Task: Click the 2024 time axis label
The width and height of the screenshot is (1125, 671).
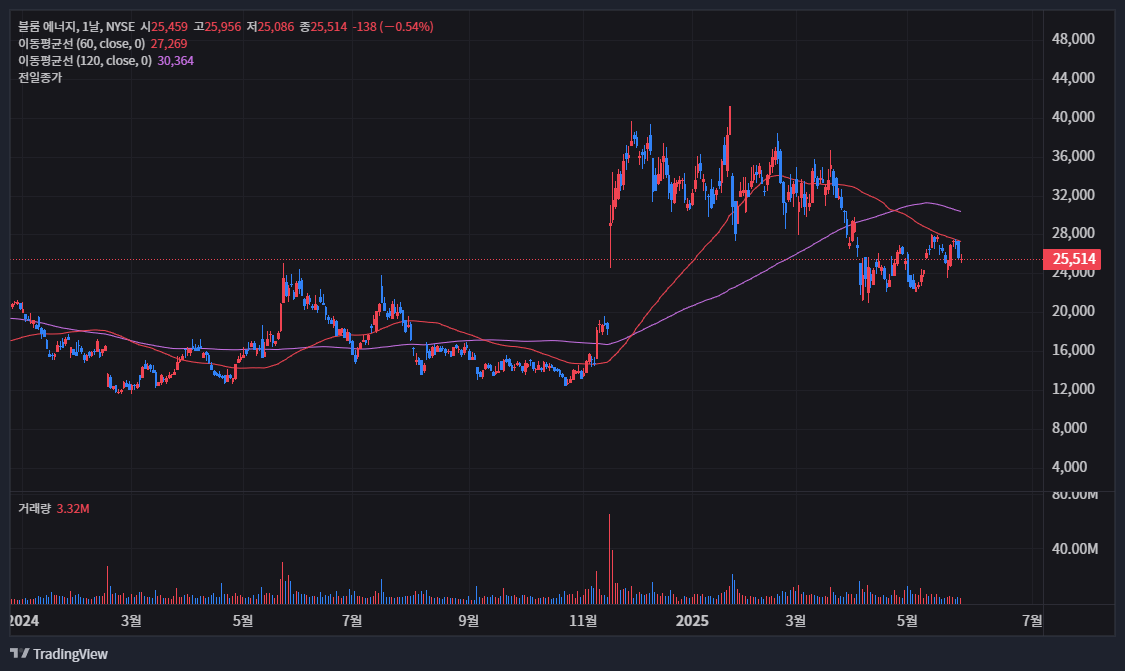Action: click(24, 621)
